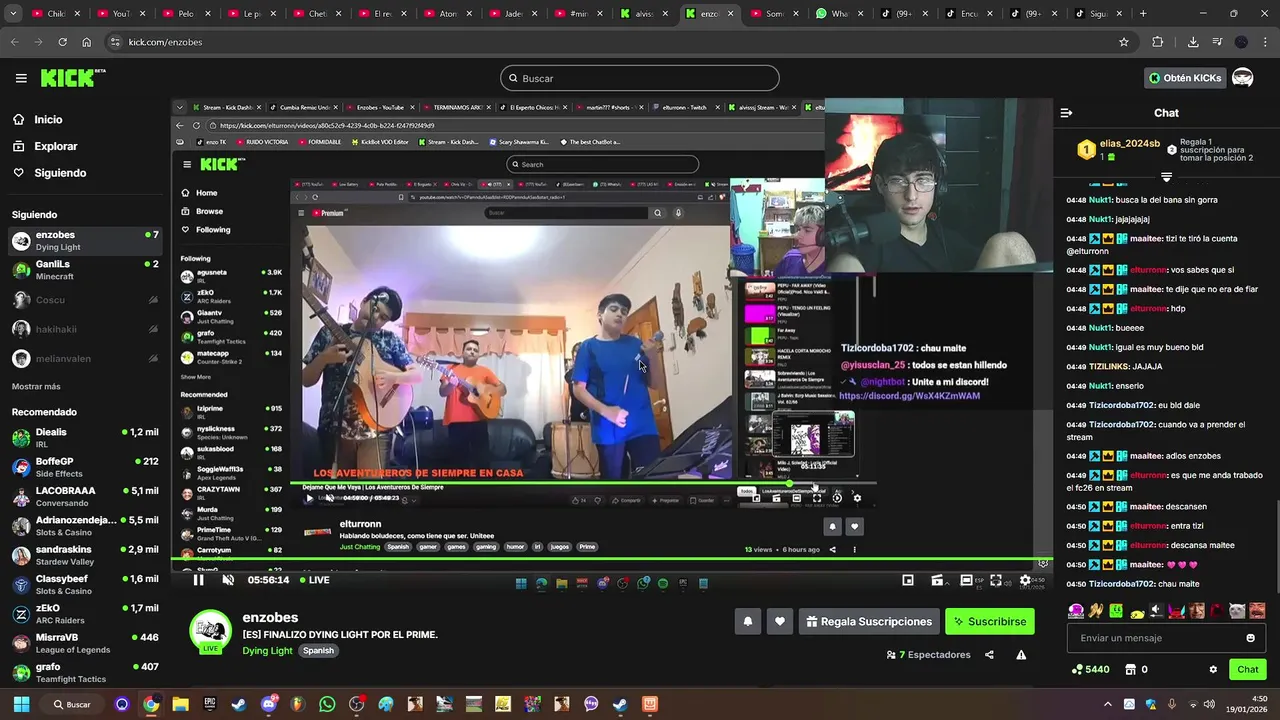Go to Inicio in the sidebar
Image resolution: width=1280 pixels, height=720 pixels.
coord(48,119)
